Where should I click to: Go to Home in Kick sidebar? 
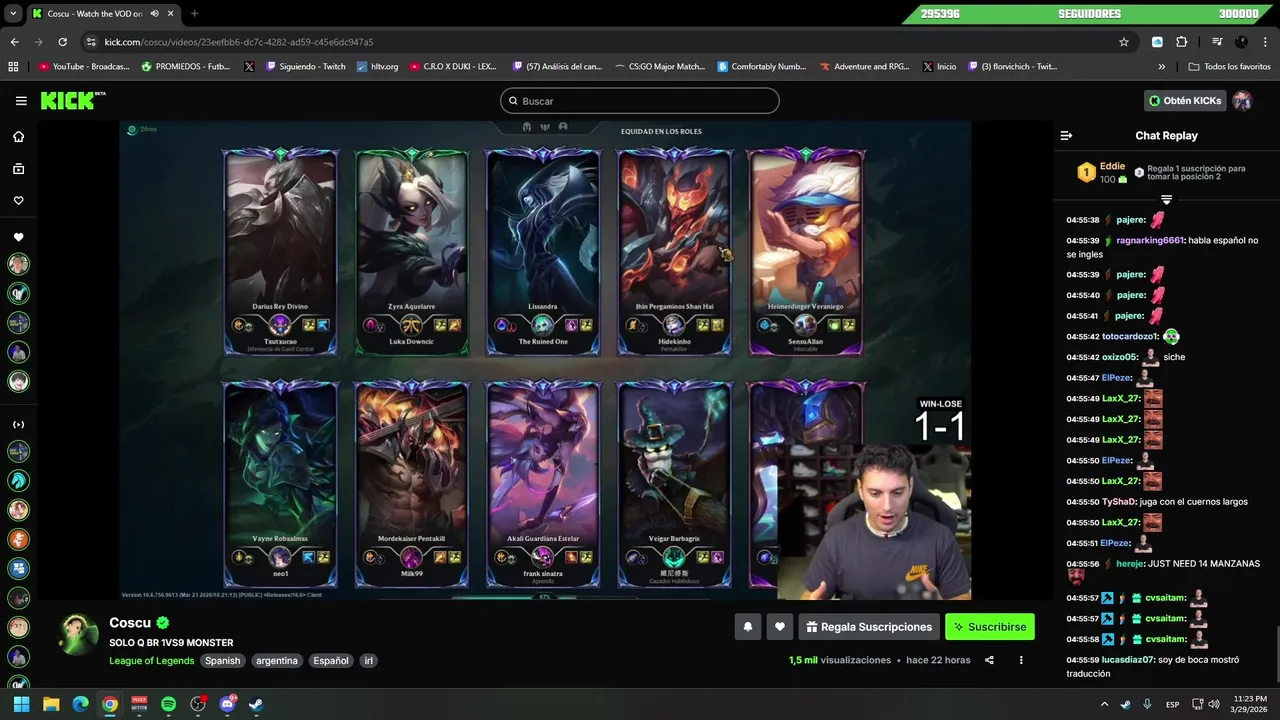click(18, 137)
